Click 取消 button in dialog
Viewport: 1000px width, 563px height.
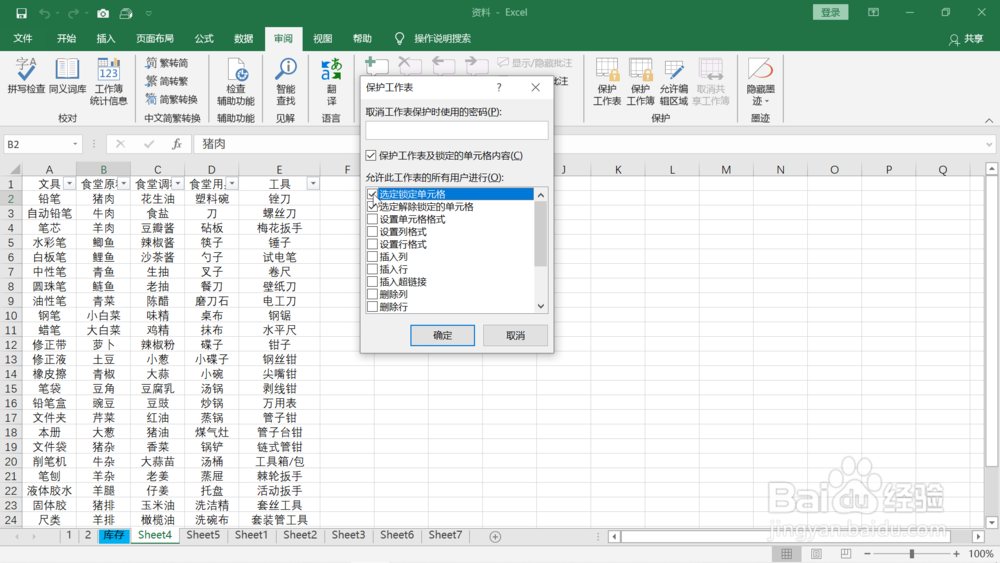click(x=515, y=335)
